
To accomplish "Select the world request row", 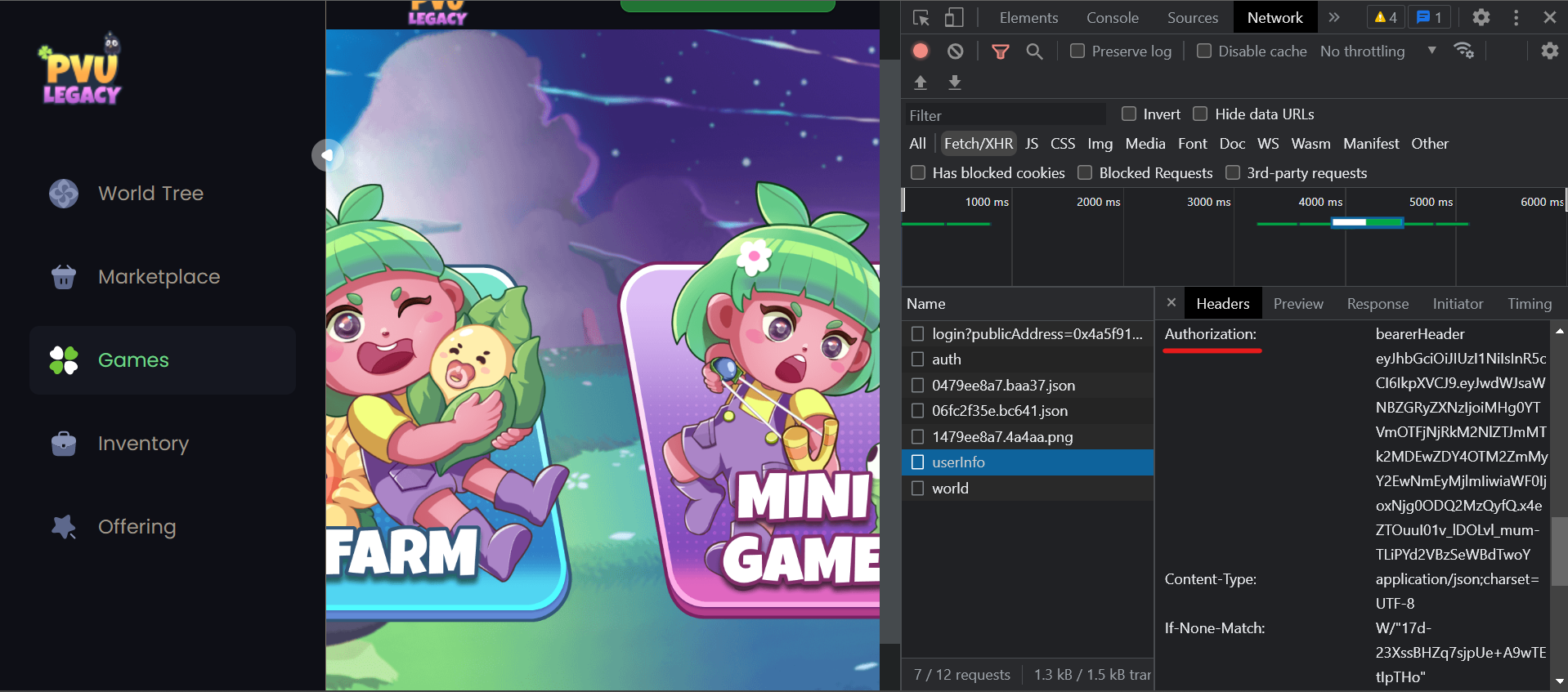I will click(1028, 489).
